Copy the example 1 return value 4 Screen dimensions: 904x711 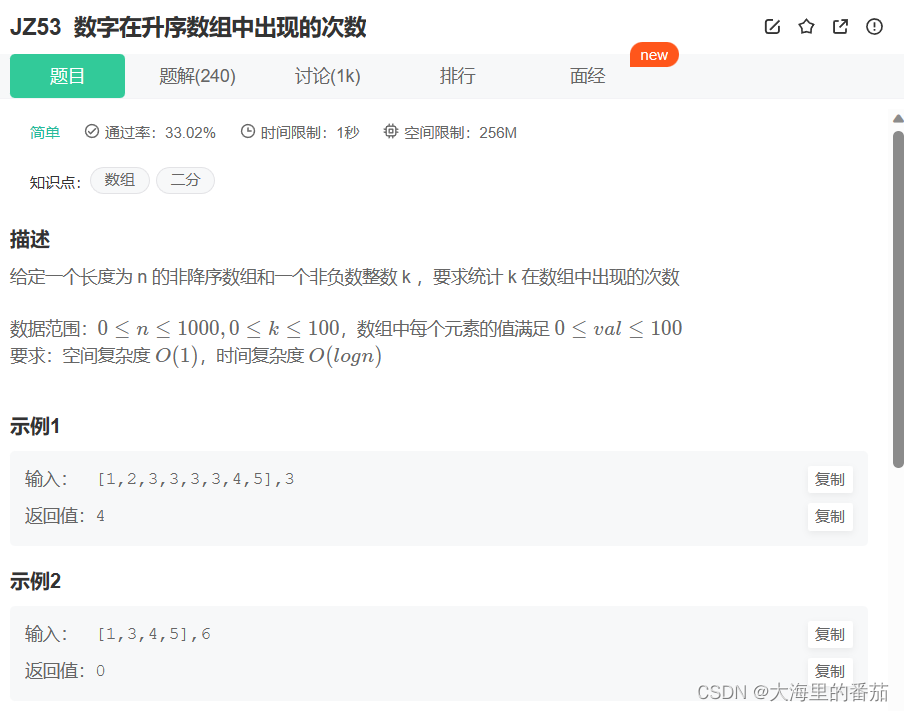[x=830, y=517]
